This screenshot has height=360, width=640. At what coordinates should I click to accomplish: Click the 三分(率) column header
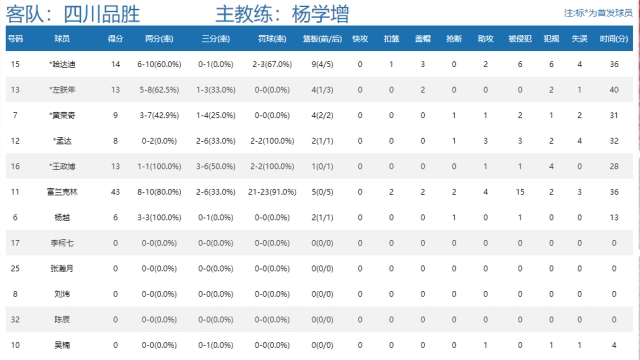tap(216, 39)
